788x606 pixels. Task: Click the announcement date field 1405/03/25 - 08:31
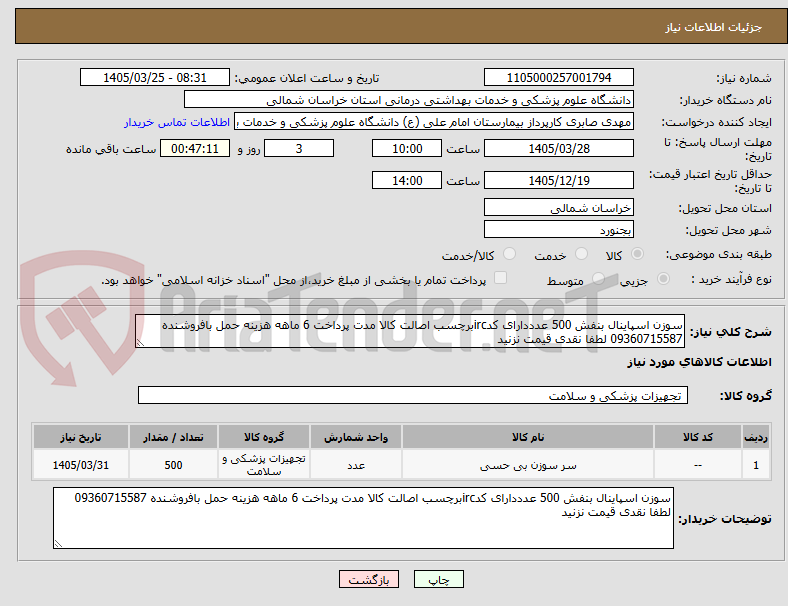(x=155, y=78)
